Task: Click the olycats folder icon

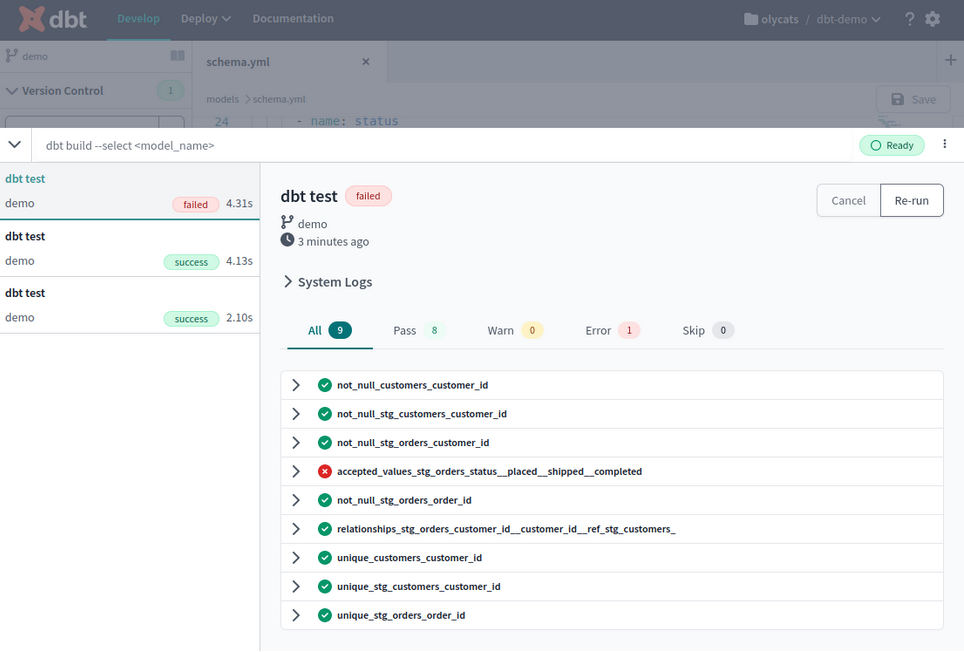Action: tap(751, 19)
